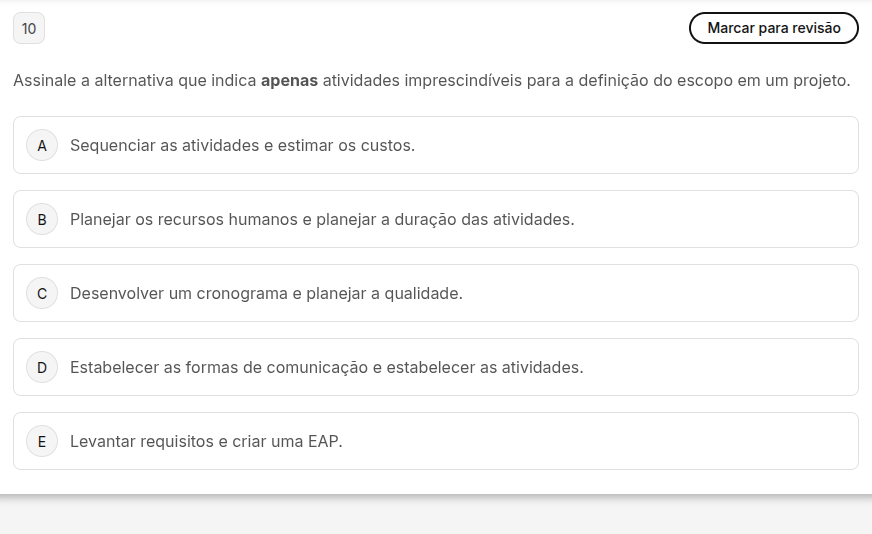This screenshot has width=872, height=534.
Task: Select the question number 10 badge
Action: tap(29, 28)
